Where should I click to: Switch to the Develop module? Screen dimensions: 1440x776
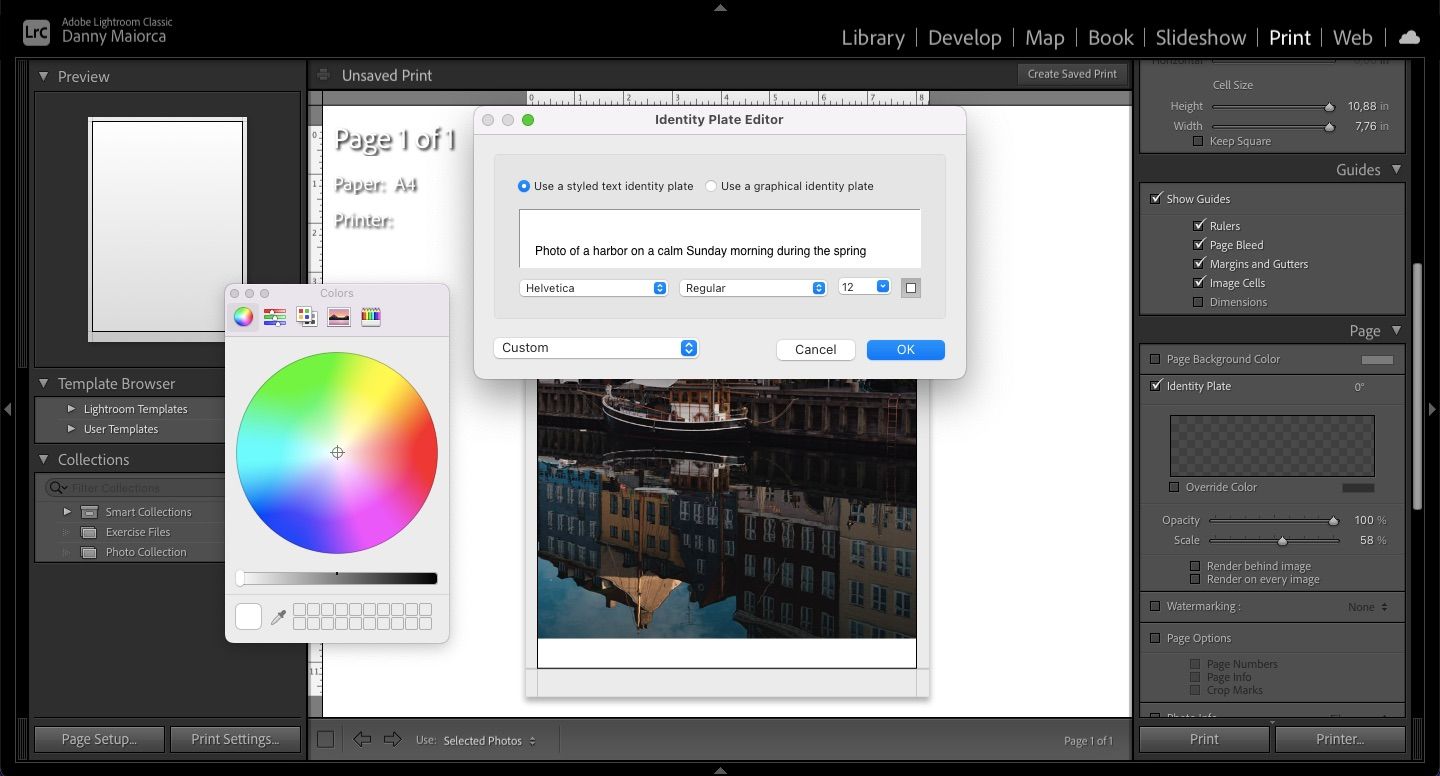pyautogui.click(x=964, y=38)
